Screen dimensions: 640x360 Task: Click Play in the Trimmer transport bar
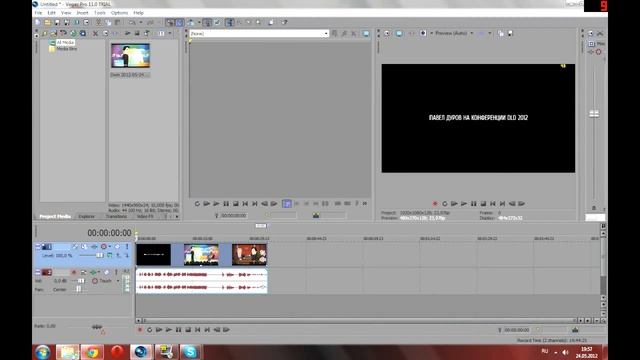(216, 203)
